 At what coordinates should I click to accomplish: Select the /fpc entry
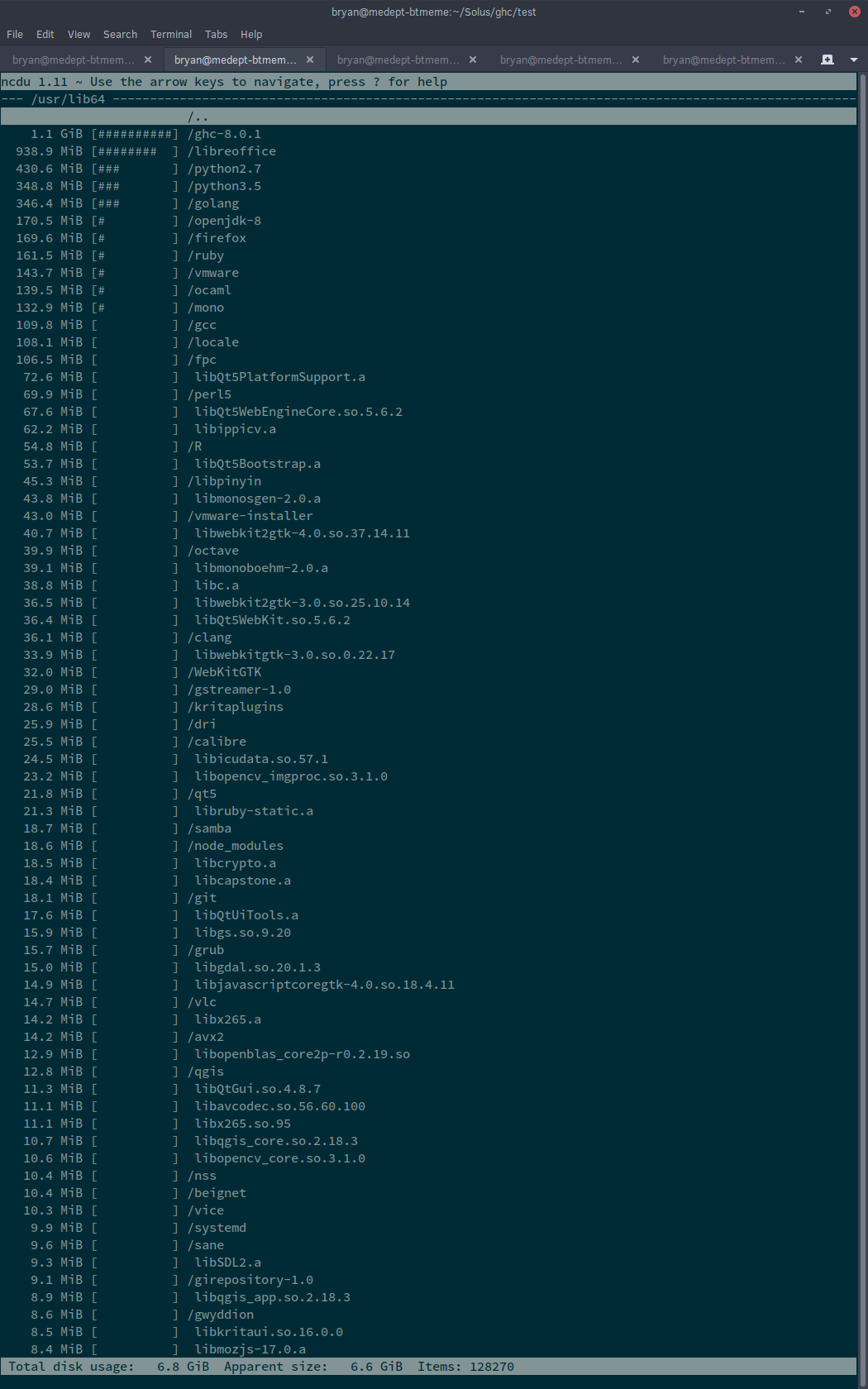[x=428, y=360]
